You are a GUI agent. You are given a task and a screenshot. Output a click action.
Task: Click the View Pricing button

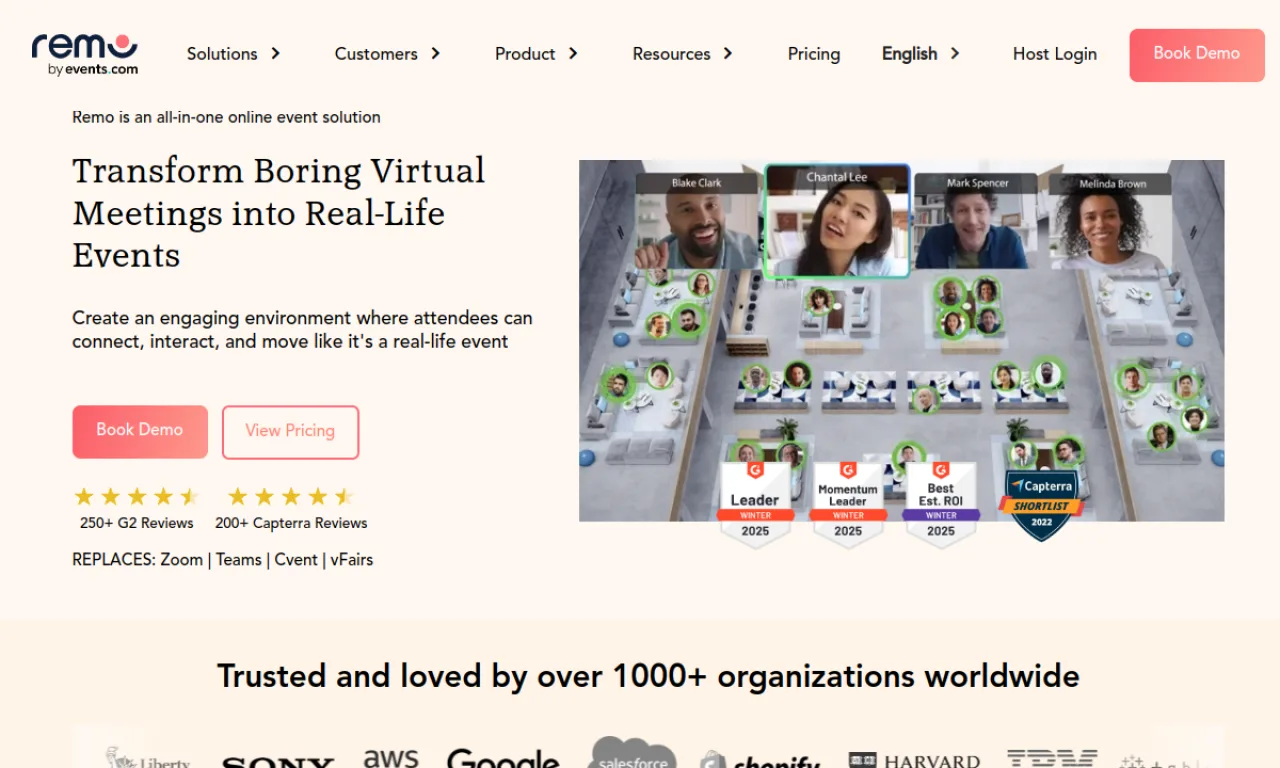pos(290,432)
